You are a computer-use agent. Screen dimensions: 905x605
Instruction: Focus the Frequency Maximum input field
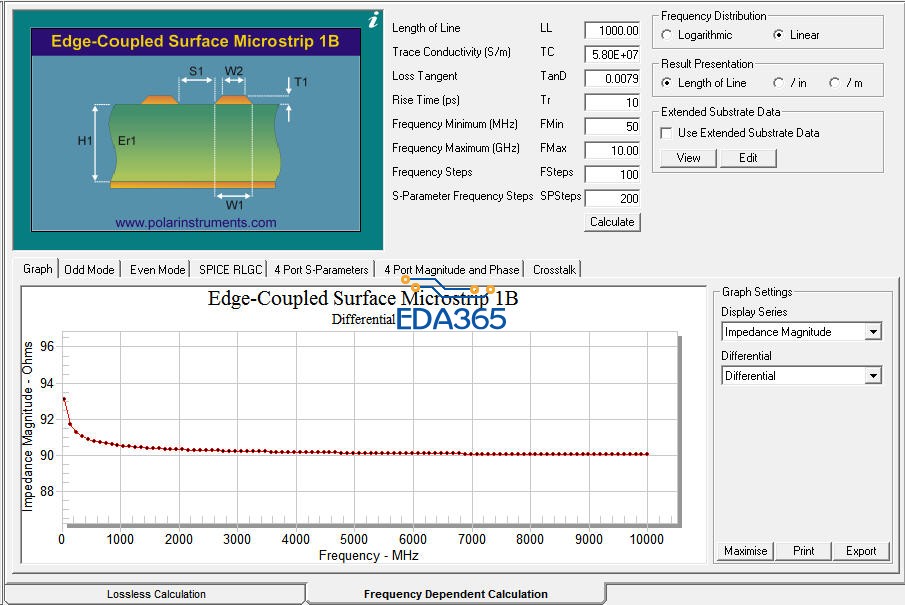[612, 150]
